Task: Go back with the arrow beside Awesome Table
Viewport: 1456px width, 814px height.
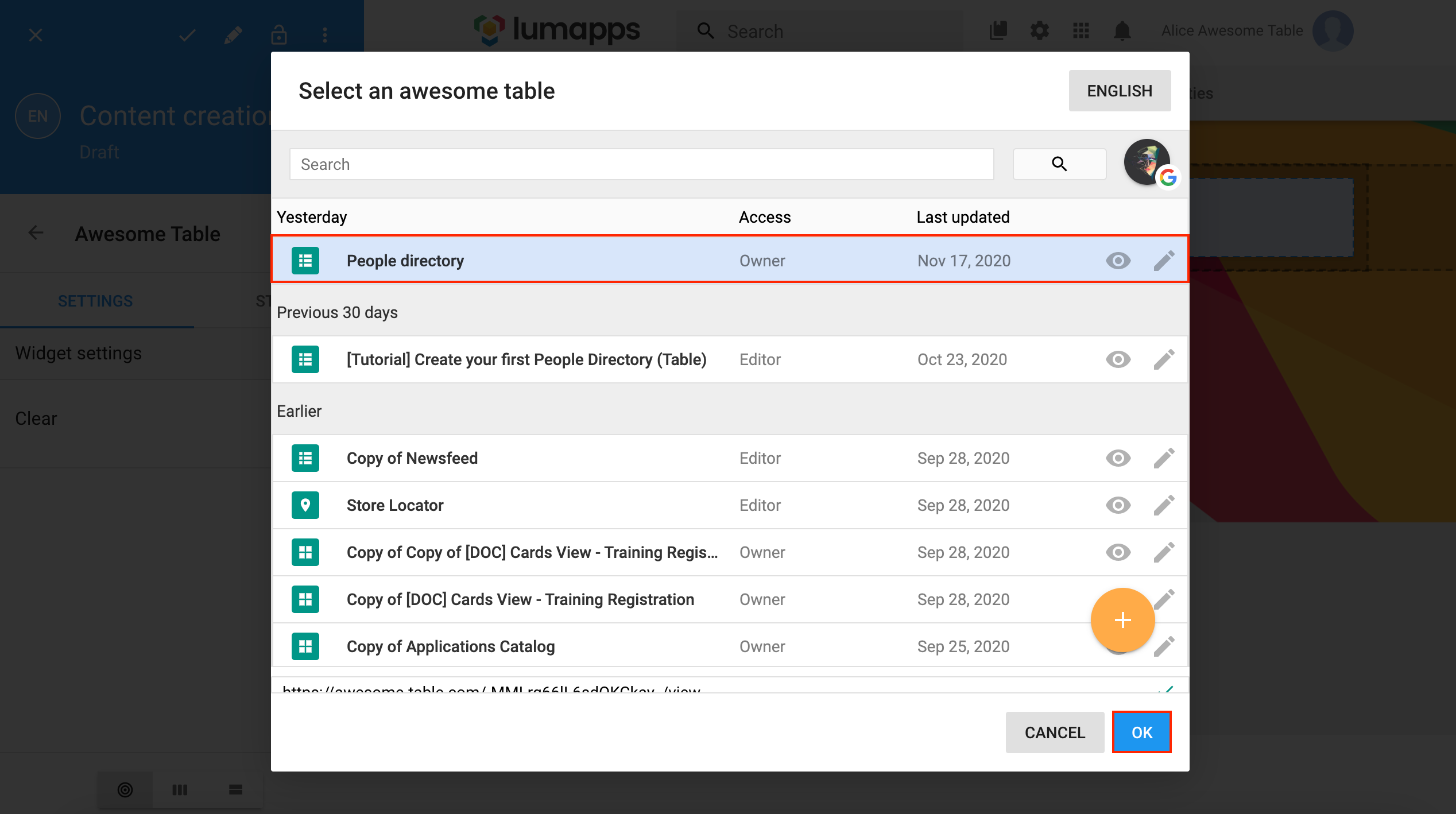Action: pos(36,233)
